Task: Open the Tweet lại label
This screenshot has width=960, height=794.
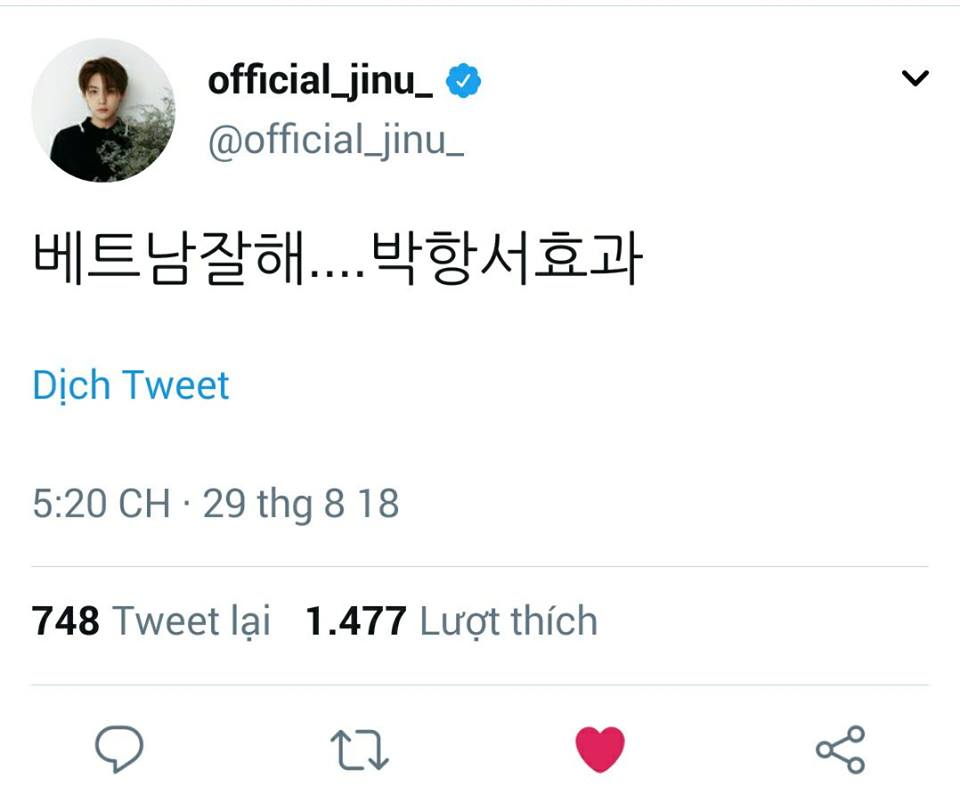Action: (191, 621)
